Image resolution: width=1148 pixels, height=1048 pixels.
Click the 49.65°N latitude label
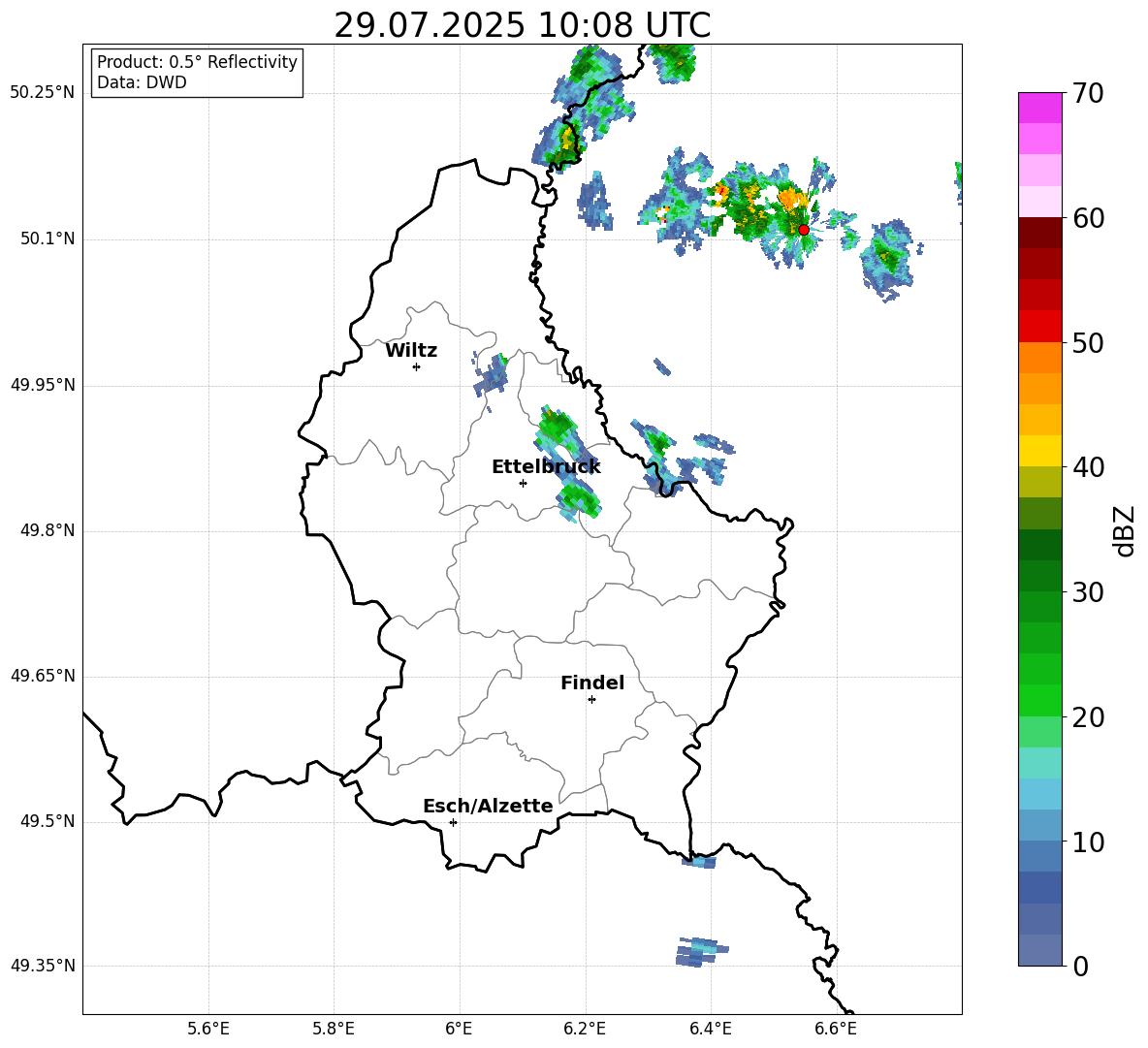pyautogui.click(x=43, y=676)
